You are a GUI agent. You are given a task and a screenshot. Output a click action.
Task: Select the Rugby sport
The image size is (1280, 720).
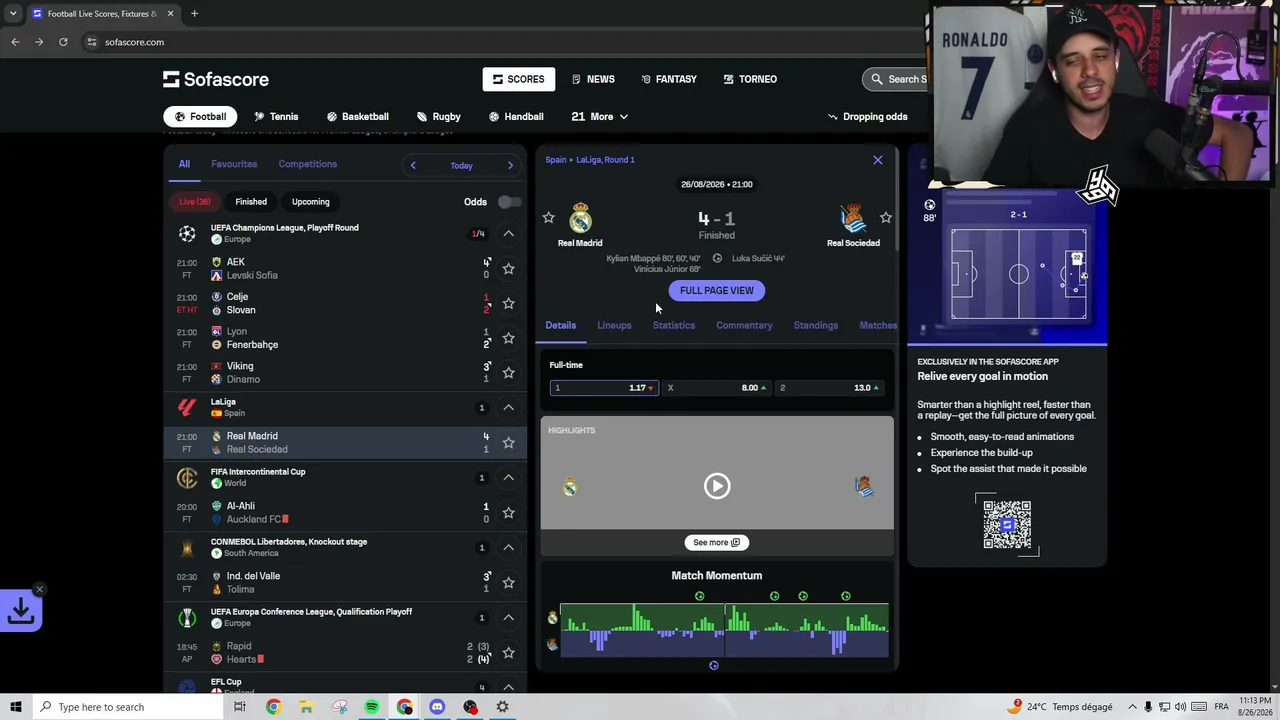[439, 116]
